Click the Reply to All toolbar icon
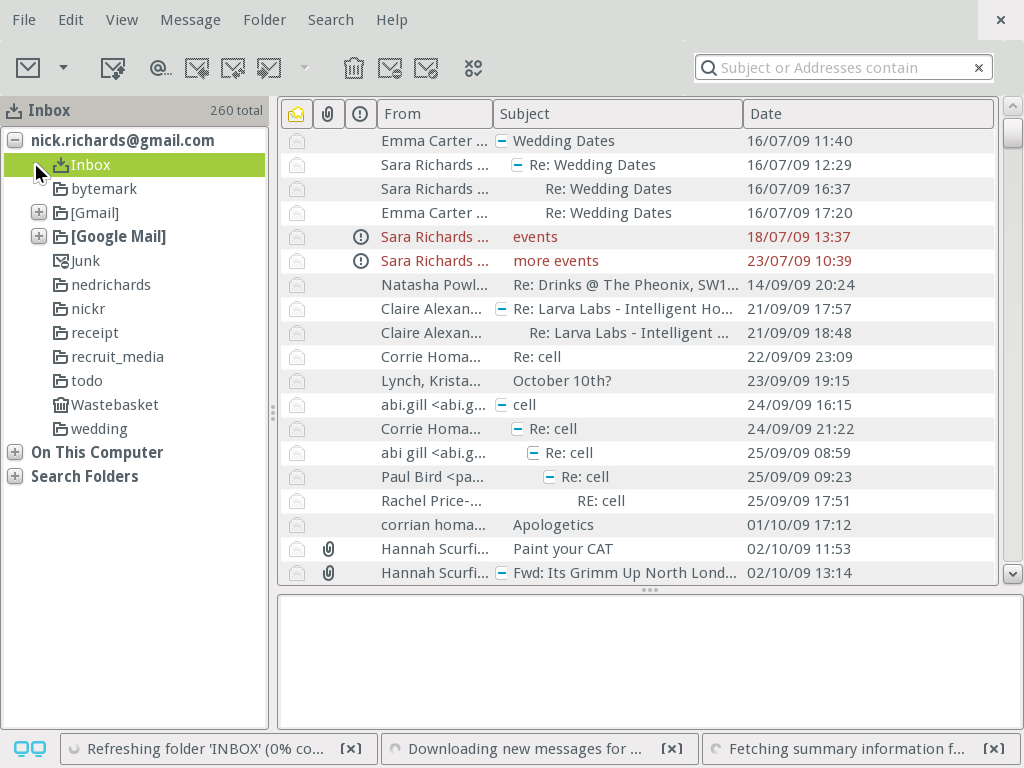The width and height of the screenshot is (1024, 768). tap(233, 67)
